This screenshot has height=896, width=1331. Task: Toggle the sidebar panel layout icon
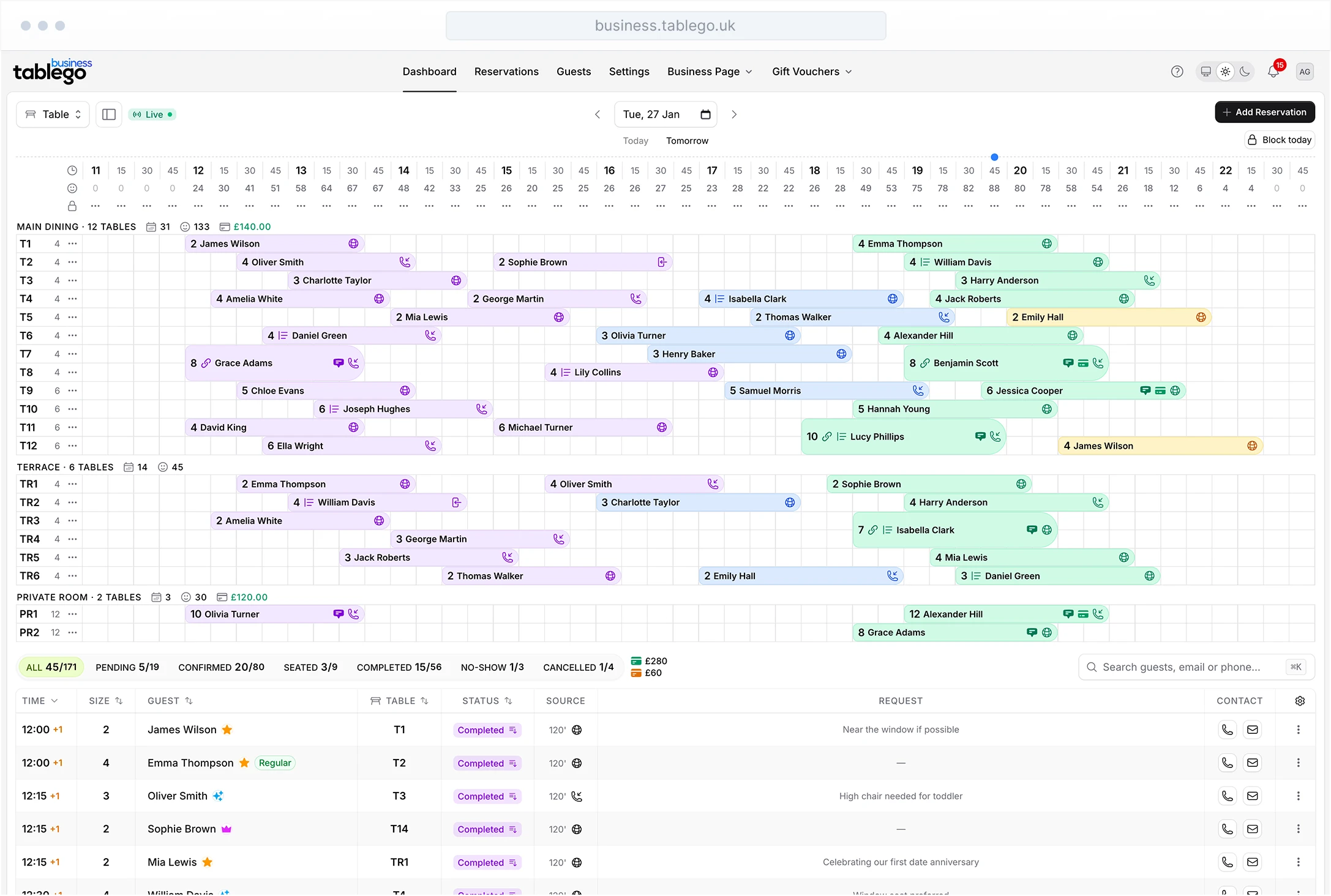coord(109,114)
